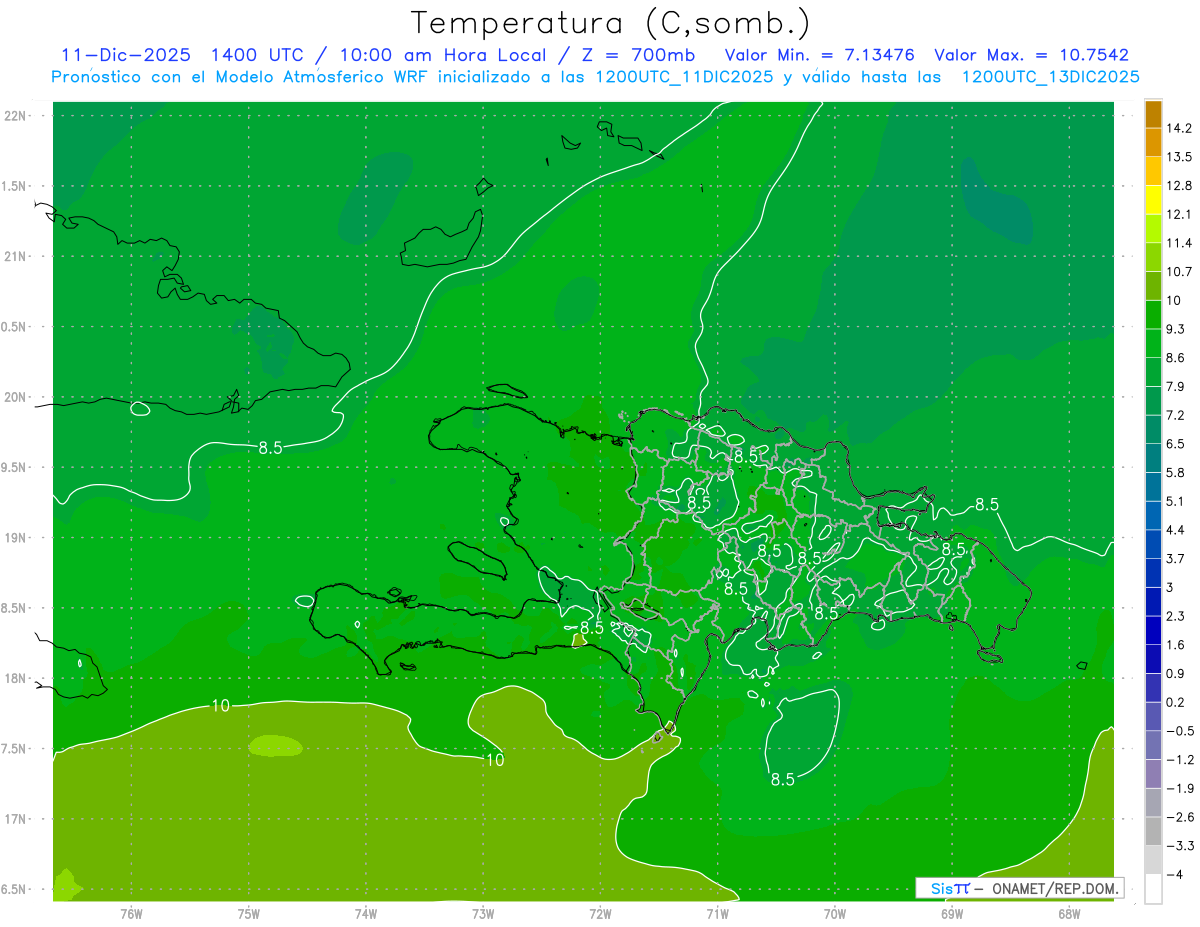The image size is (1200, 927).
Task: Click the '72W' longitude axis label
Action: tap(601, 913)
